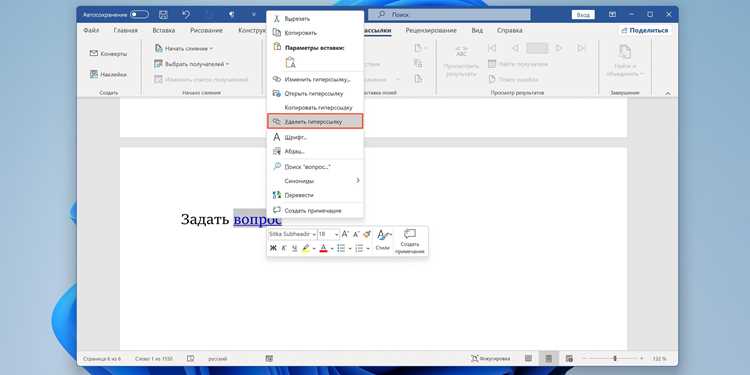
Task: Toggle bold Ж in mini toolbar
Action: 273,248
